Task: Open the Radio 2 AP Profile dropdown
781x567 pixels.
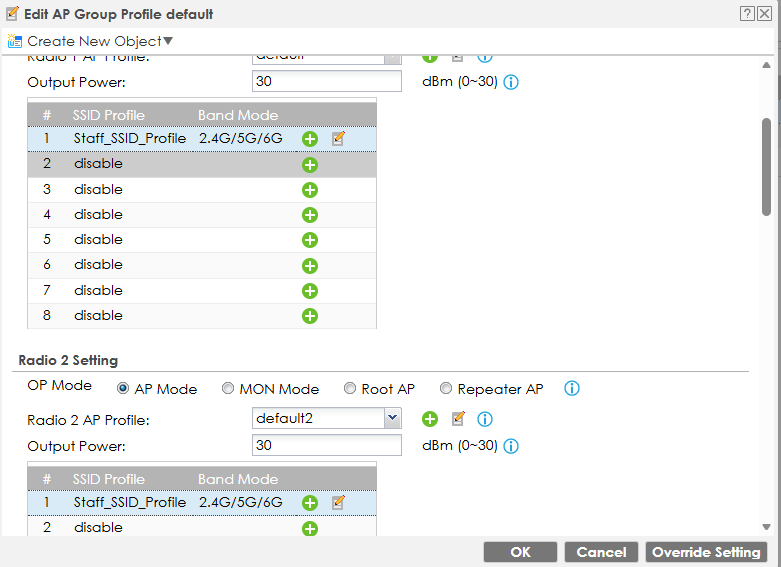Action: [x=392, y=418]
